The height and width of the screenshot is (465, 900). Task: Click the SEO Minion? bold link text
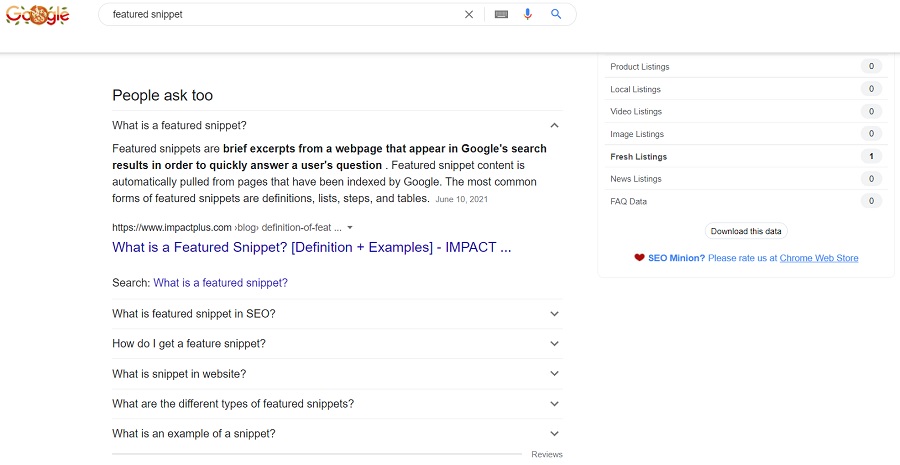tap(677, 258)
